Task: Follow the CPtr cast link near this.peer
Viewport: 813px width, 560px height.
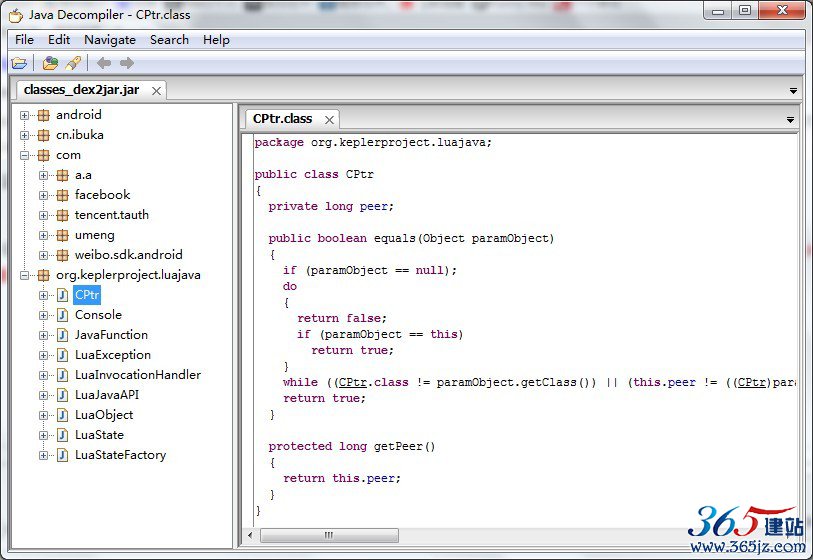Action: coord(752,383)
